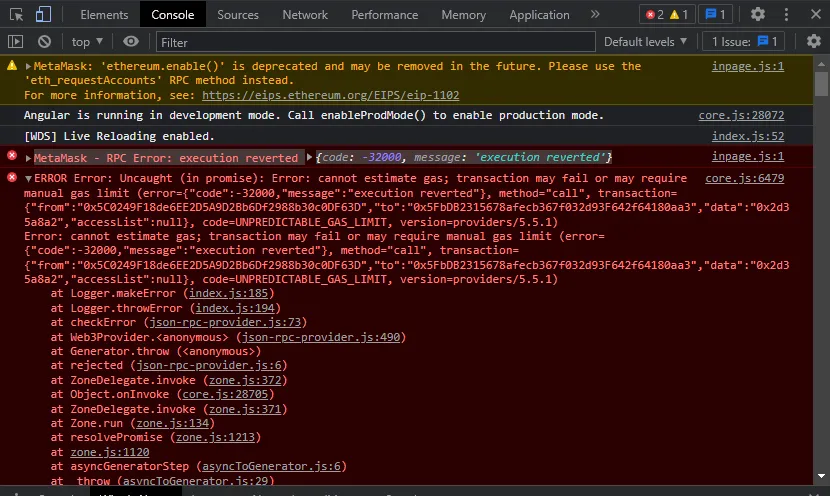The height and width of the screenshot is (496, 830).
Task: Open core.js:6479 source link
Action: click(x=744, y=178)
